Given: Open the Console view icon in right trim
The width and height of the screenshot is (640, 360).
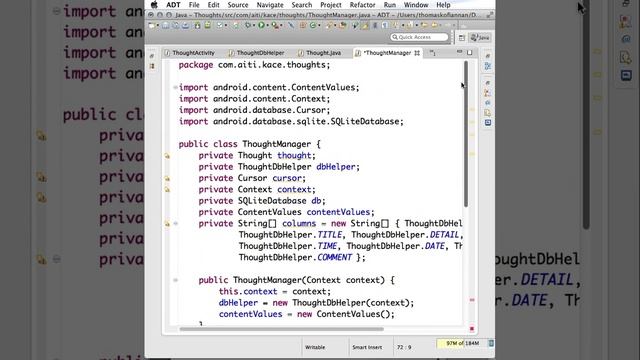Looking at the screenshot, I should click(488, 122).
